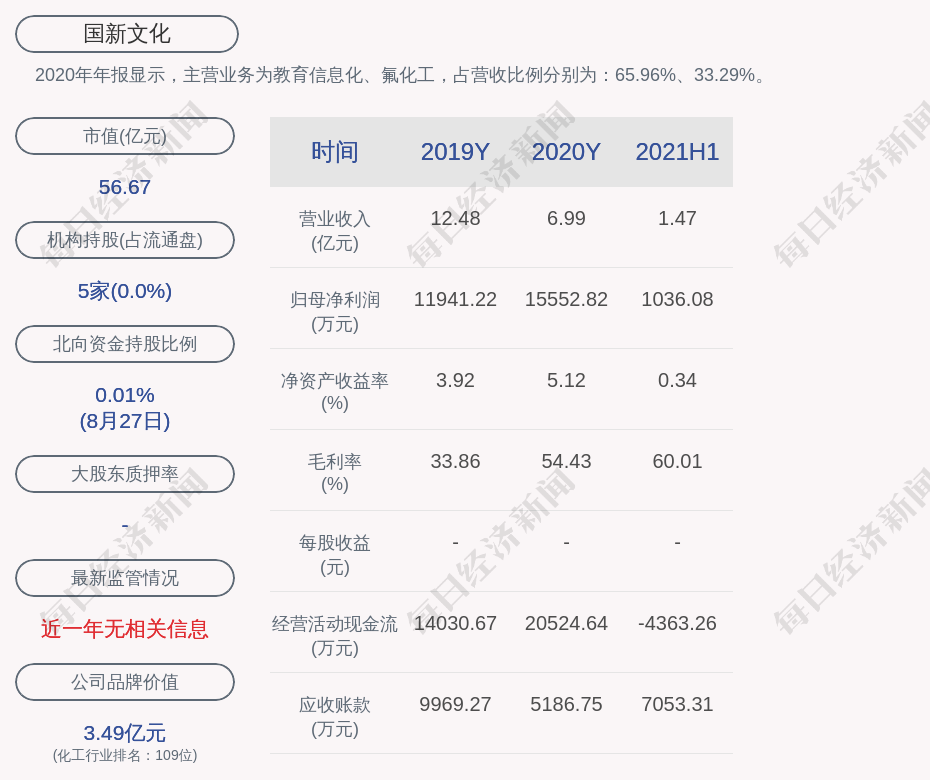Click the receivables value 9969.27

tap(455, 704)
